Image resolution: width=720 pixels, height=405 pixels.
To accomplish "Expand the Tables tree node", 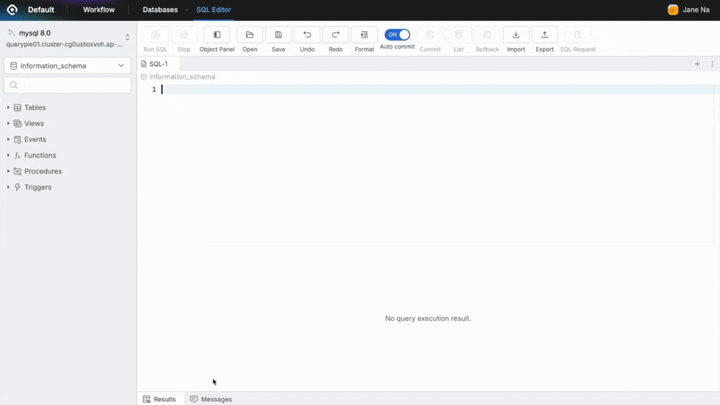I will coord(8,107).
